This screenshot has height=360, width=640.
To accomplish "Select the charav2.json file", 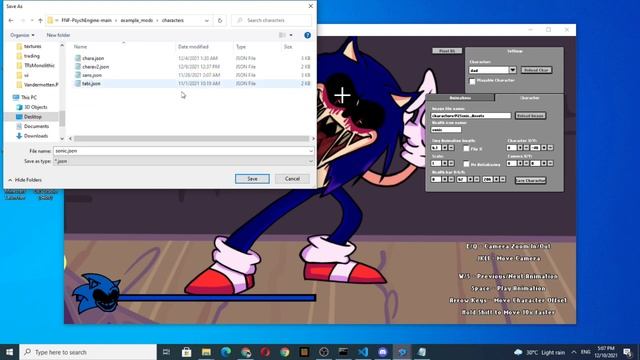I will click(x=96, y=67).
